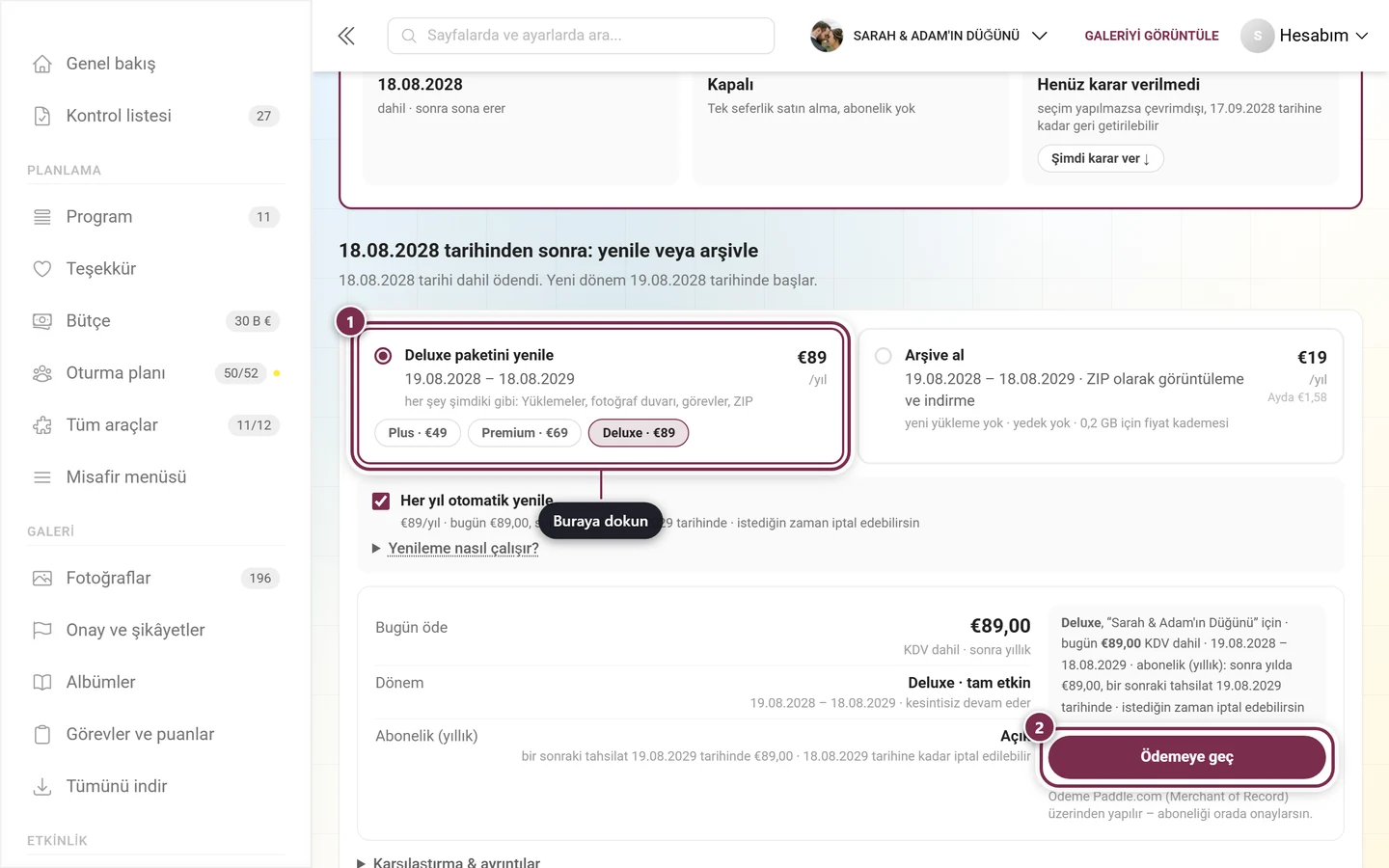Screen dimensions: 1389x868
Task: Focus the Sayfalarda ve ayarlarda ara search field
Action: 581,36
